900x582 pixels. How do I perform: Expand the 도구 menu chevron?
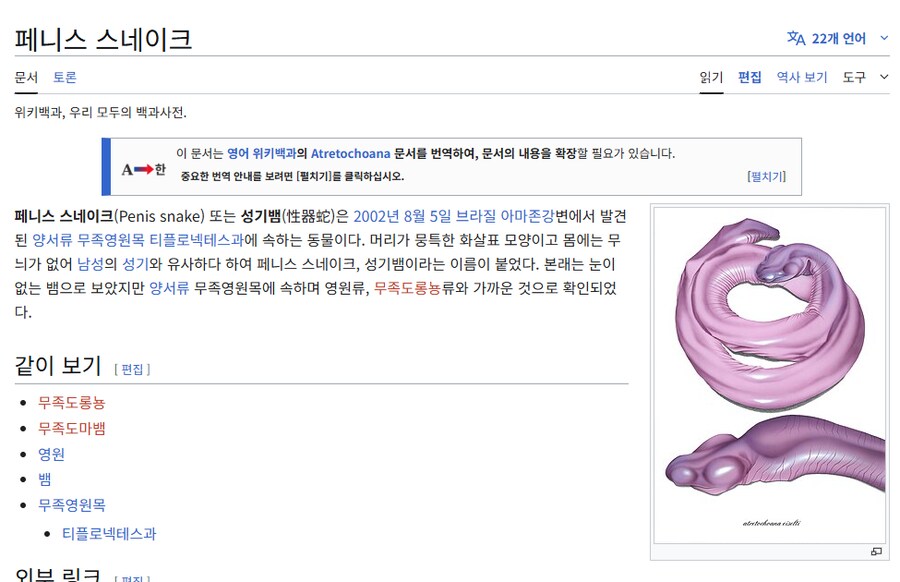tap(884, 77)
